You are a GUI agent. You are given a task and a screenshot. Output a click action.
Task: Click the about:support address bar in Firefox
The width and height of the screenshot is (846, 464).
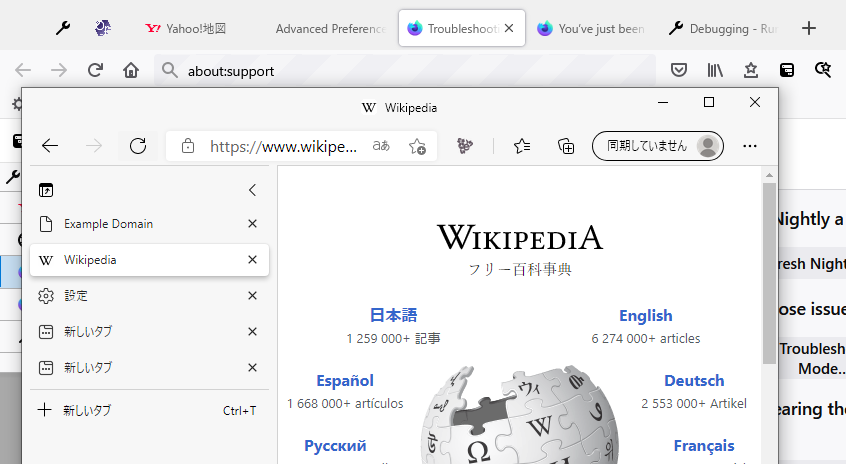click(x=405, y=71)
